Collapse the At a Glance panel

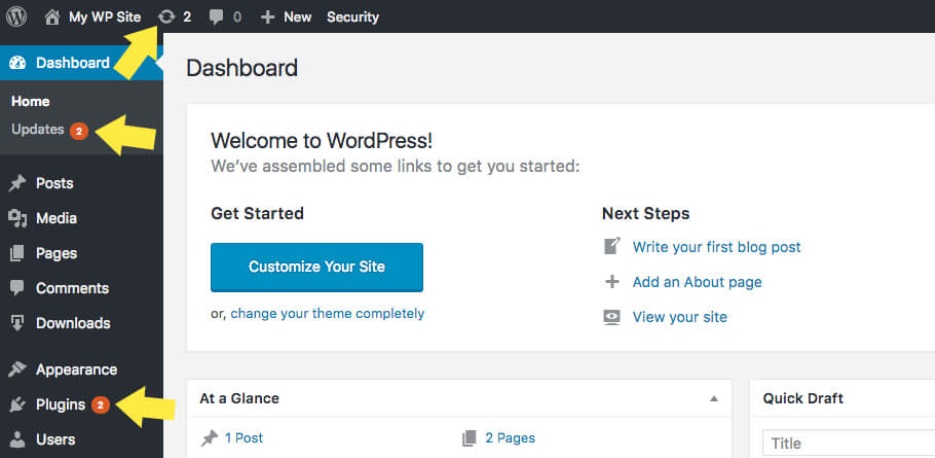click(714, 398)
